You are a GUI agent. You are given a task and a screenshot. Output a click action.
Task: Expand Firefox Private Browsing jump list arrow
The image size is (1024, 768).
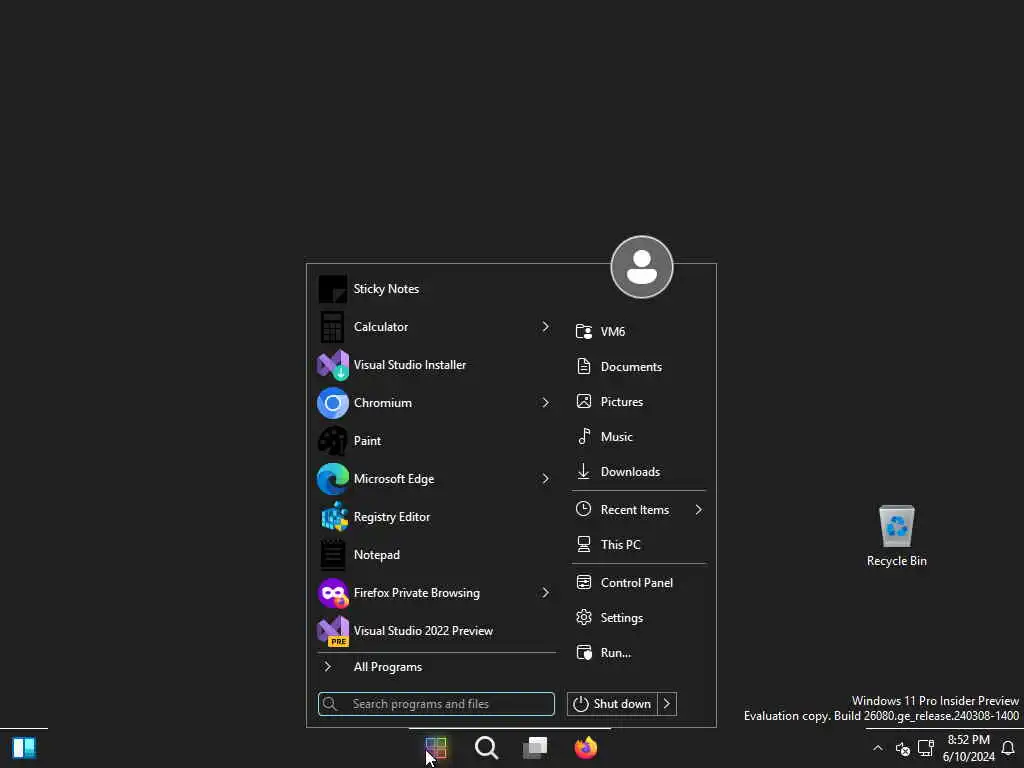tap(545, 593)
